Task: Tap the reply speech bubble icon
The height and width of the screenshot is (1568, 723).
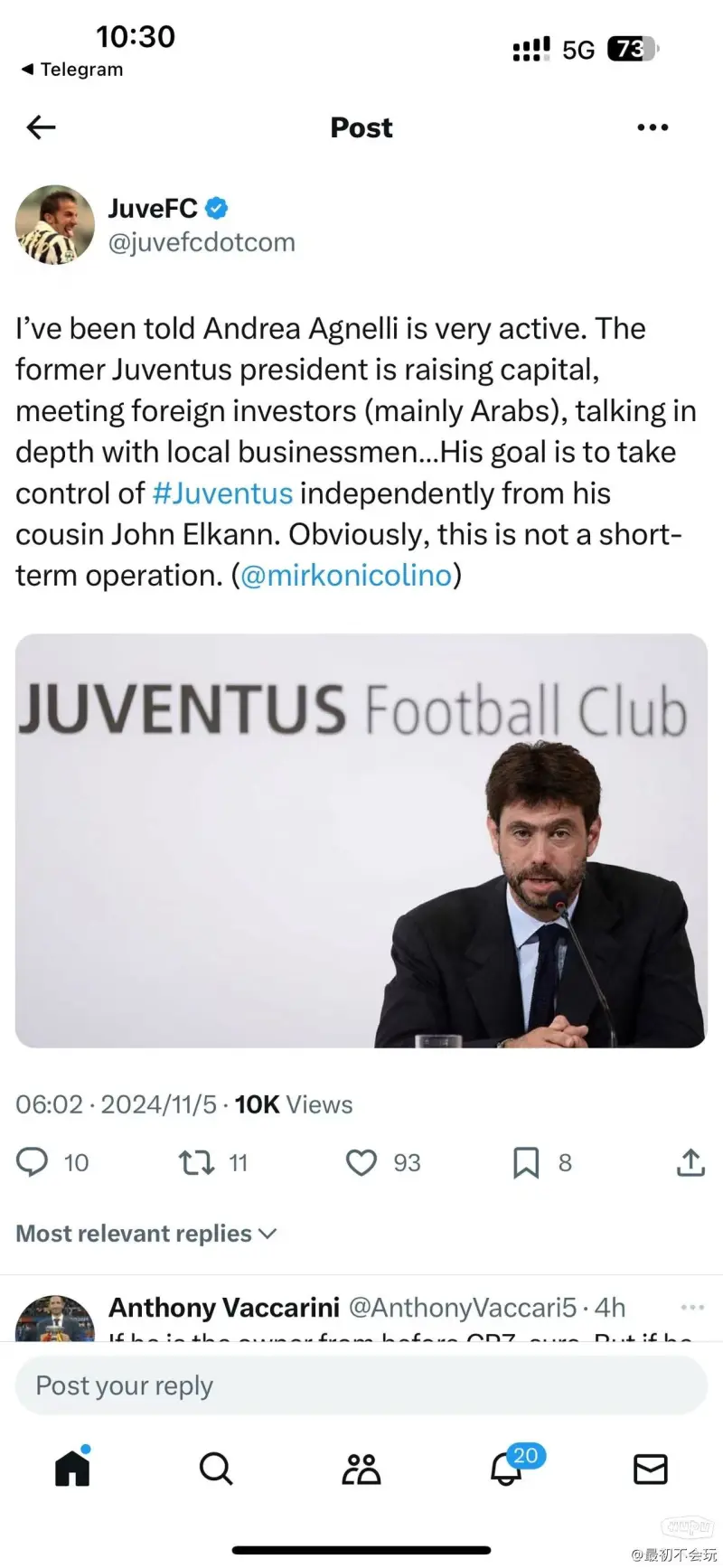Action: click(33, 1162)
